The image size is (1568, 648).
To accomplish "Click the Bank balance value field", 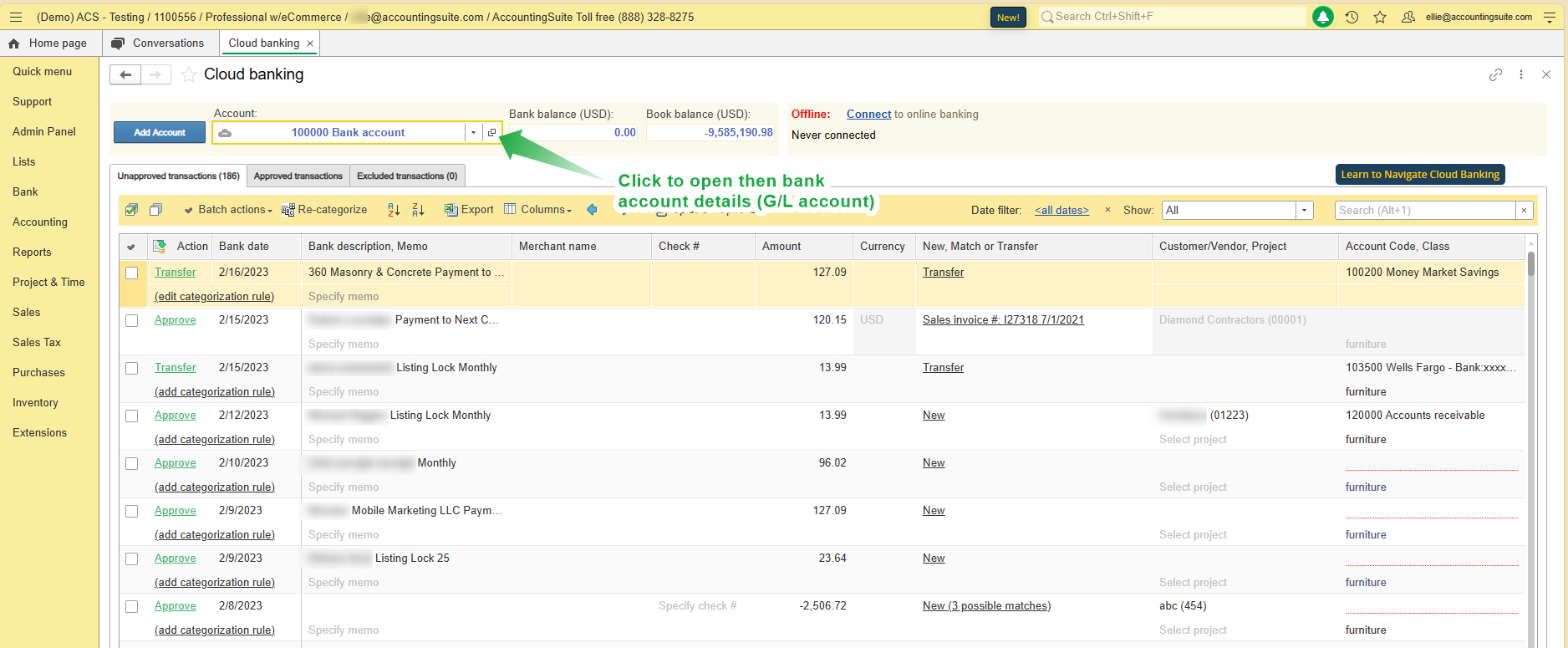I will click(573, 132).
